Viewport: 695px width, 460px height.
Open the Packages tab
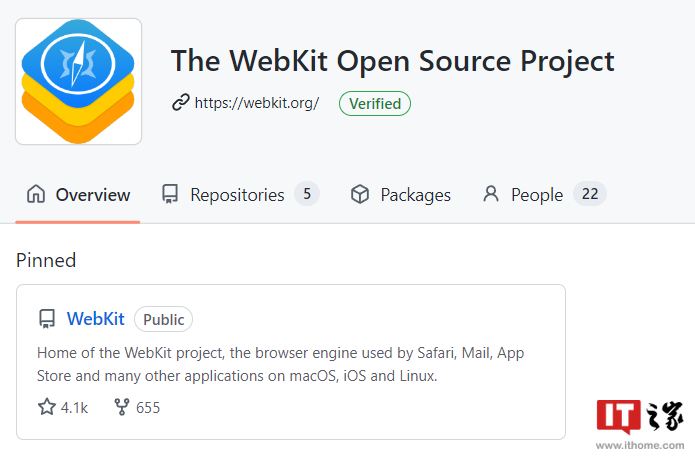click(415, 195)
